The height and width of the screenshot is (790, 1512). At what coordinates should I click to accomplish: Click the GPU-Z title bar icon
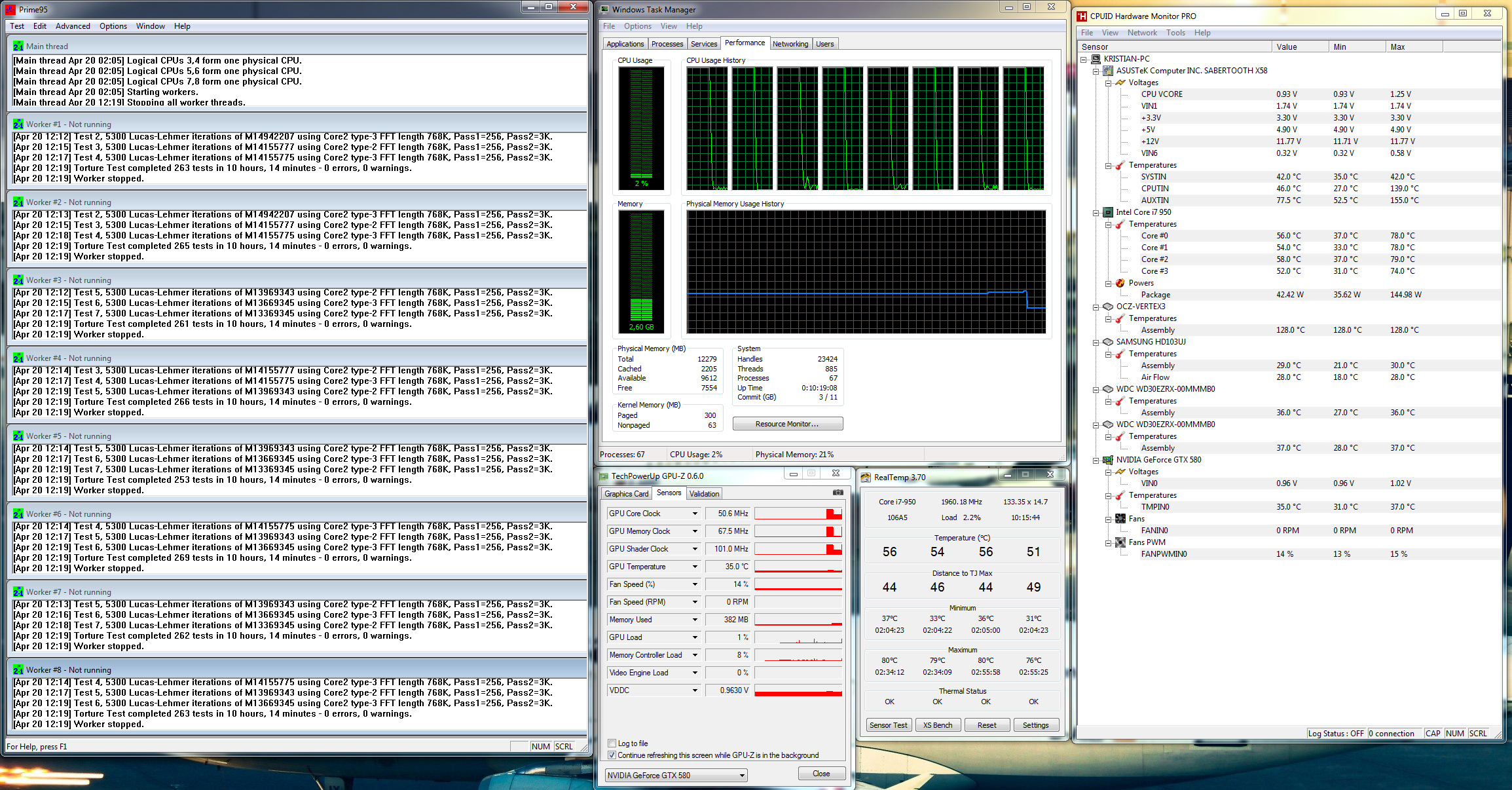pos(603,476)
